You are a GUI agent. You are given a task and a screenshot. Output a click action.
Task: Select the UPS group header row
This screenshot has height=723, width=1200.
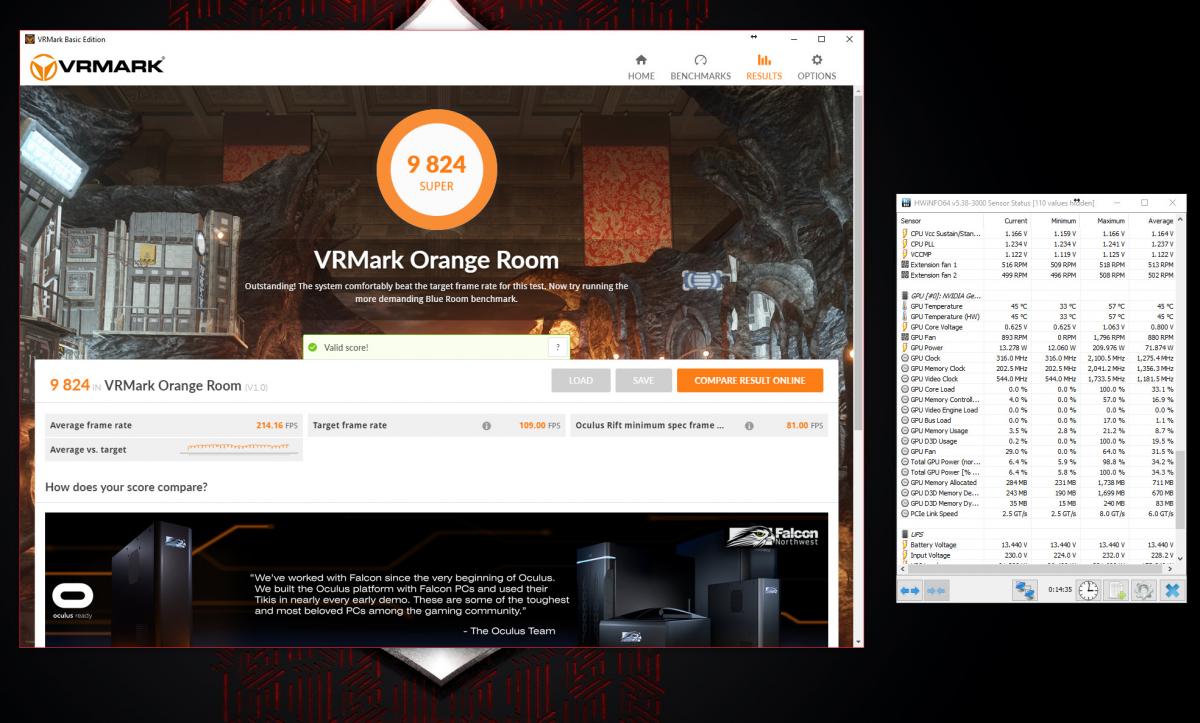[x=1037, y=534]
